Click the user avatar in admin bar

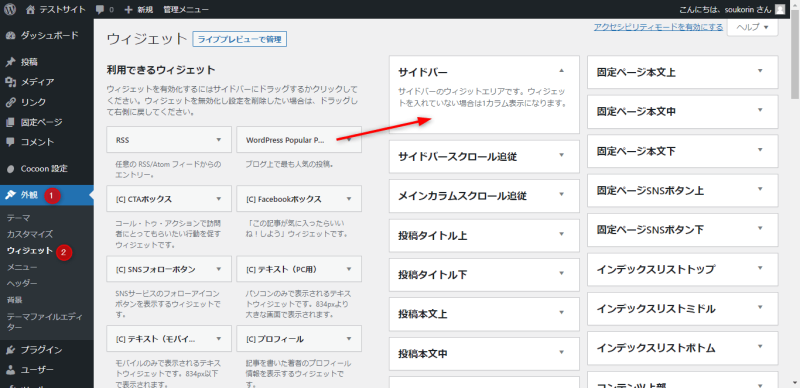pos(780,9)
